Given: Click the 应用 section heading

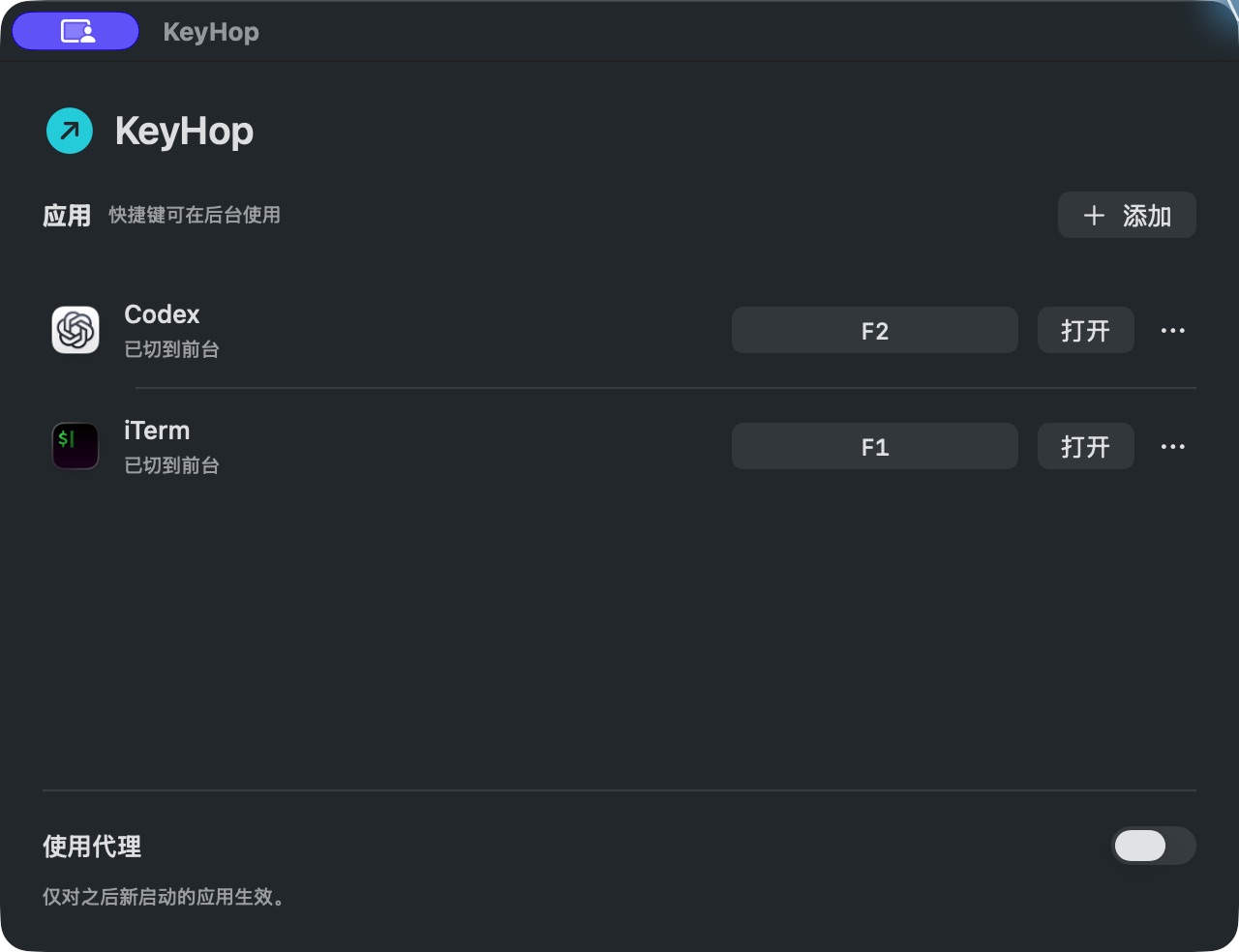Looking at the screenshot, I should [67, 215].
